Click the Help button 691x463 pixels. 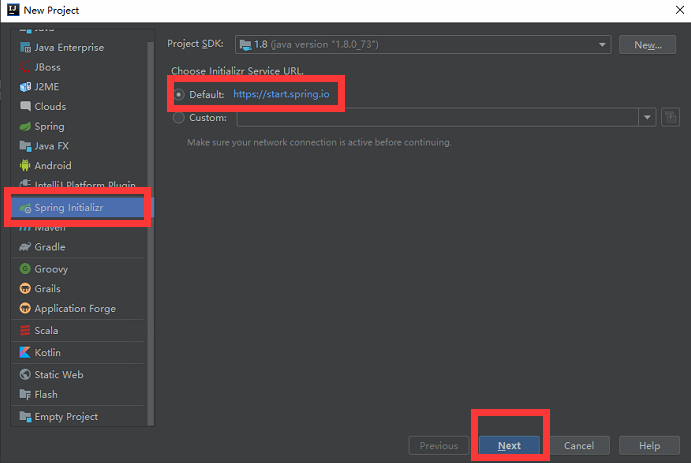pyautogui.click(x=649, y=445)
